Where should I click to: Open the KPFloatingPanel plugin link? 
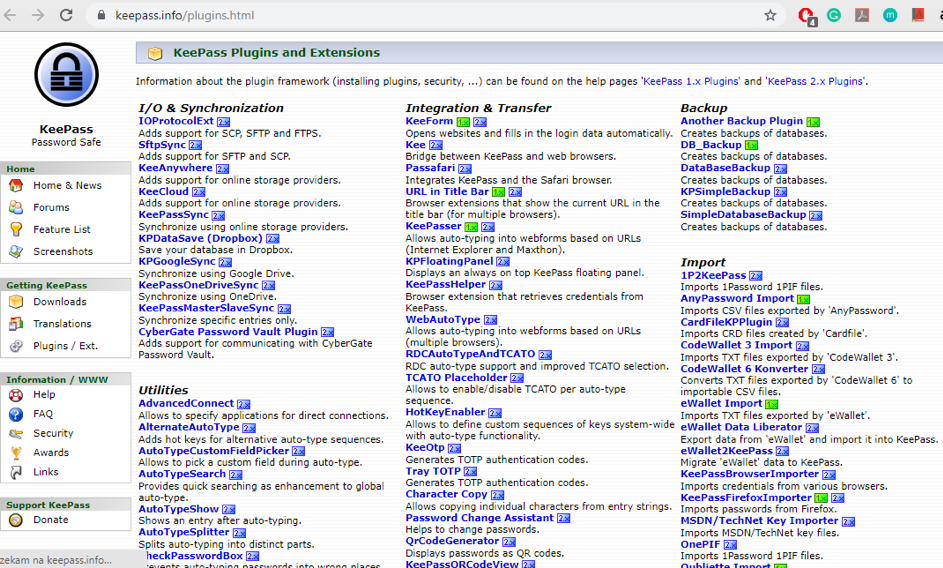coord(449,261)
